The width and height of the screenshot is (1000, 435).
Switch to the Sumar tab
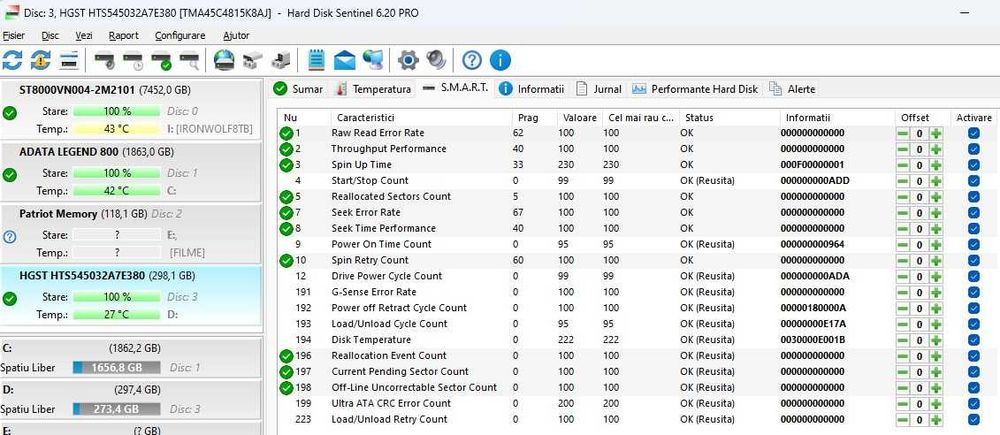click(x=298, y=89)
